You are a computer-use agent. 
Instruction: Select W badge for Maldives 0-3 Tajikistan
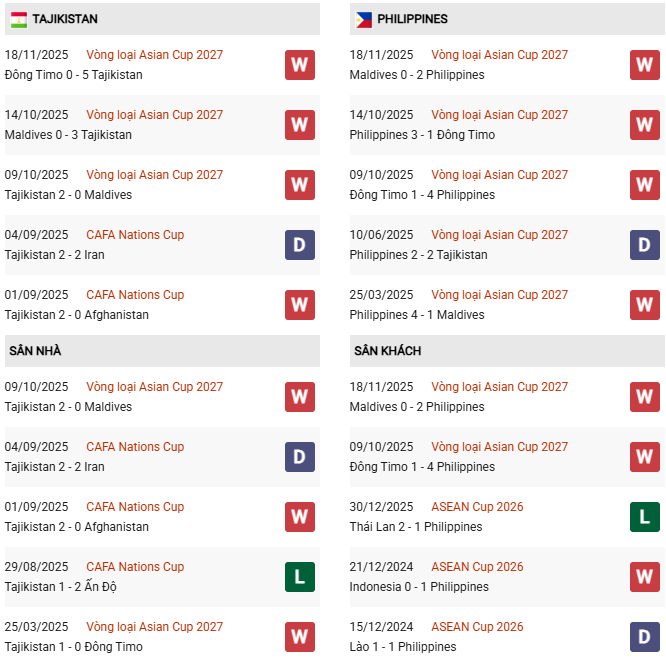tap(299, 125)
